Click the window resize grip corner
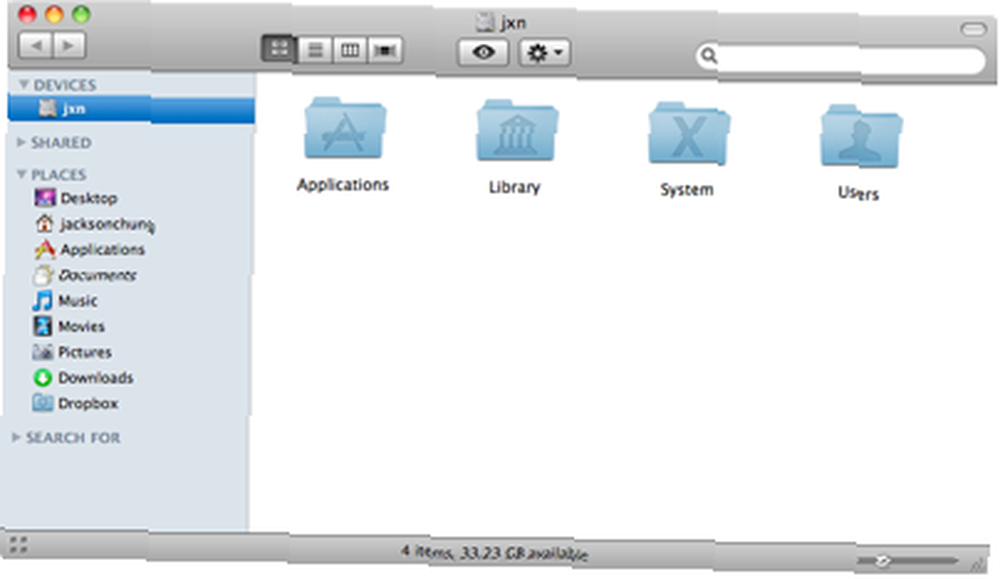 [978, 564]
